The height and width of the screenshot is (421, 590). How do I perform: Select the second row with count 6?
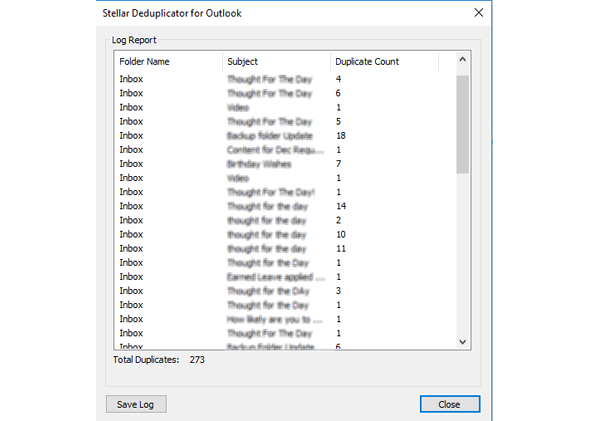click(x=285, y=346)
